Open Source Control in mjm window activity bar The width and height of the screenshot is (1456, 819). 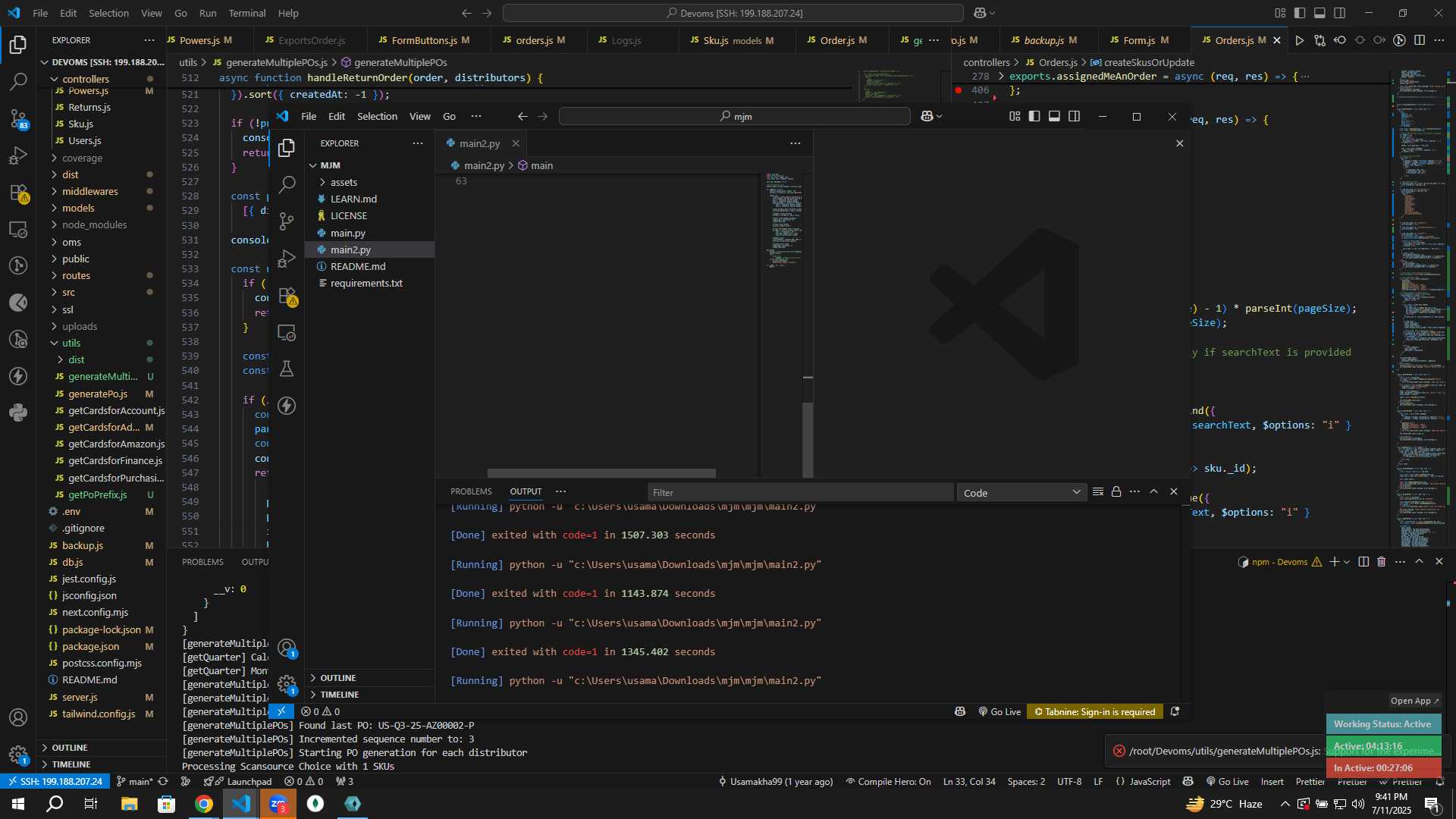point(287,221)
